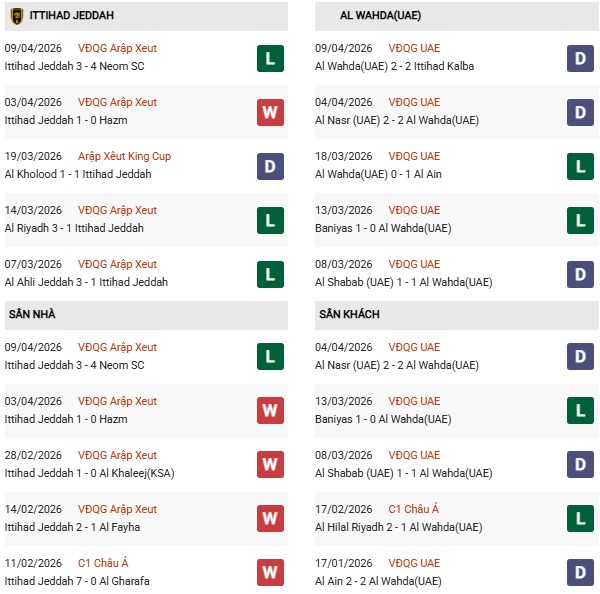
Task: Select the SÂN NHÀ section header
Action: pyautogui.click(x=32, y=314)
